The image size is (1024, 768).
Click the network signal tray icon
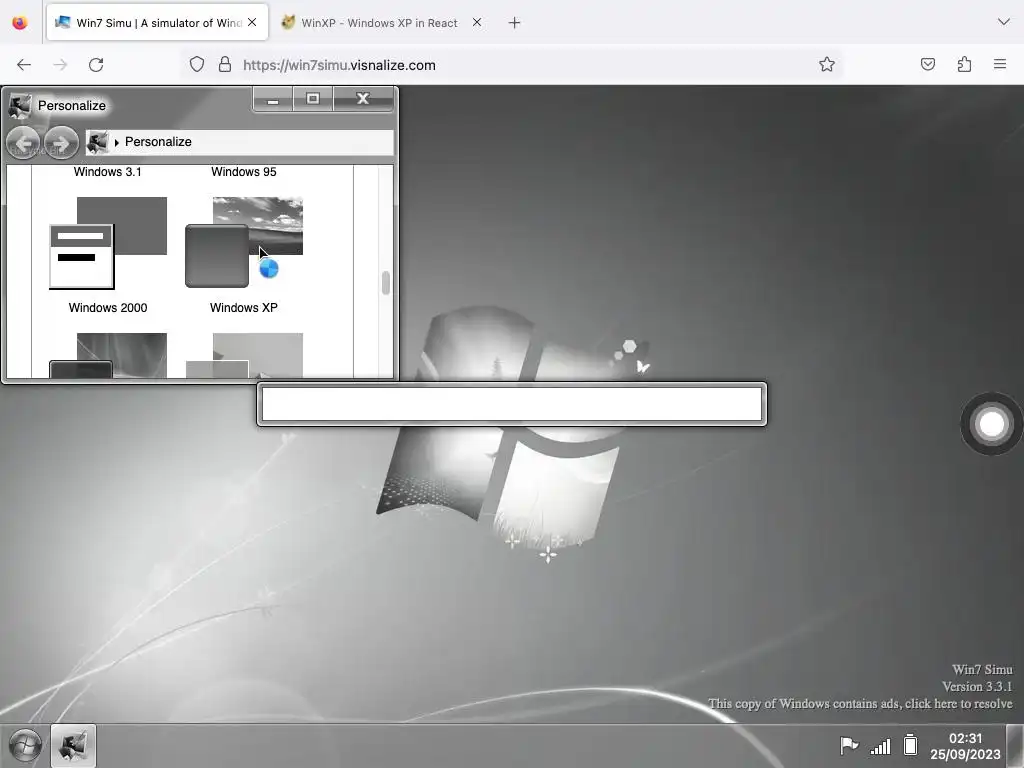tap(880, 746)
